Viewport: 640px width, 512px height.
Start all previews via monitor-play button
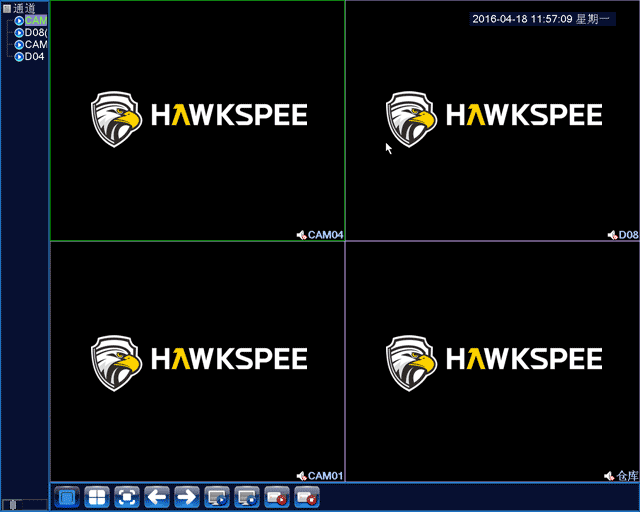[217, 497]
